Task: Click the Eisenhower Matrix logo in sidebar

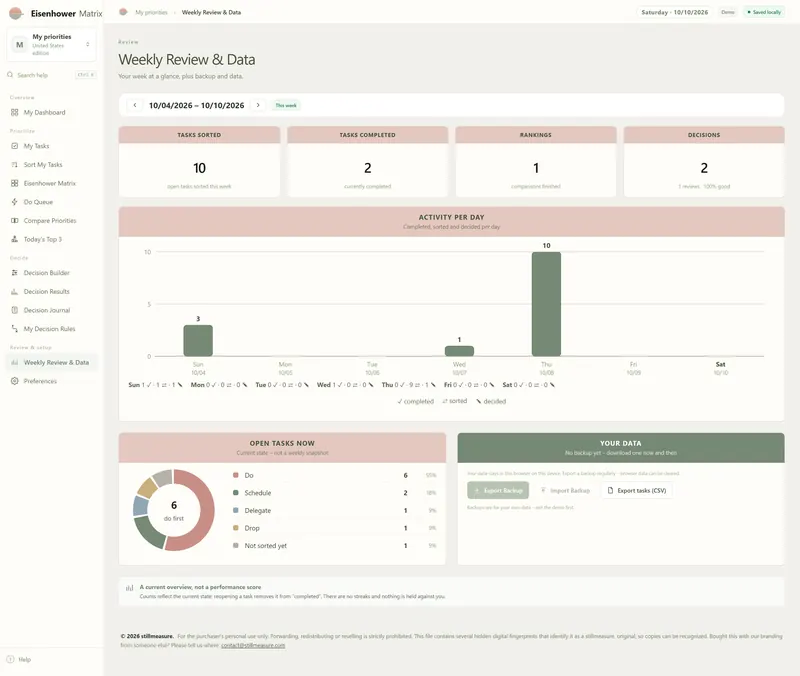Action: click(x=16, y=13)
